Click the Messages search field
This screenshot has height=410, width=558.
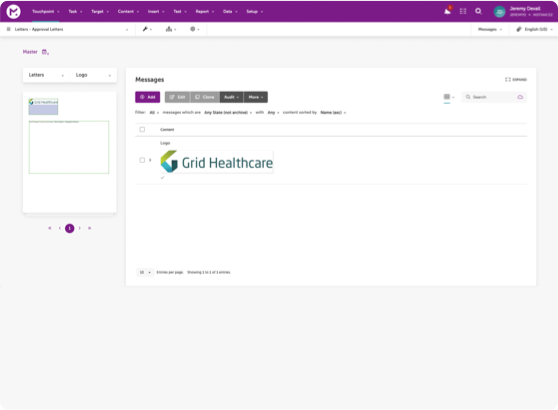pos(494,97)
